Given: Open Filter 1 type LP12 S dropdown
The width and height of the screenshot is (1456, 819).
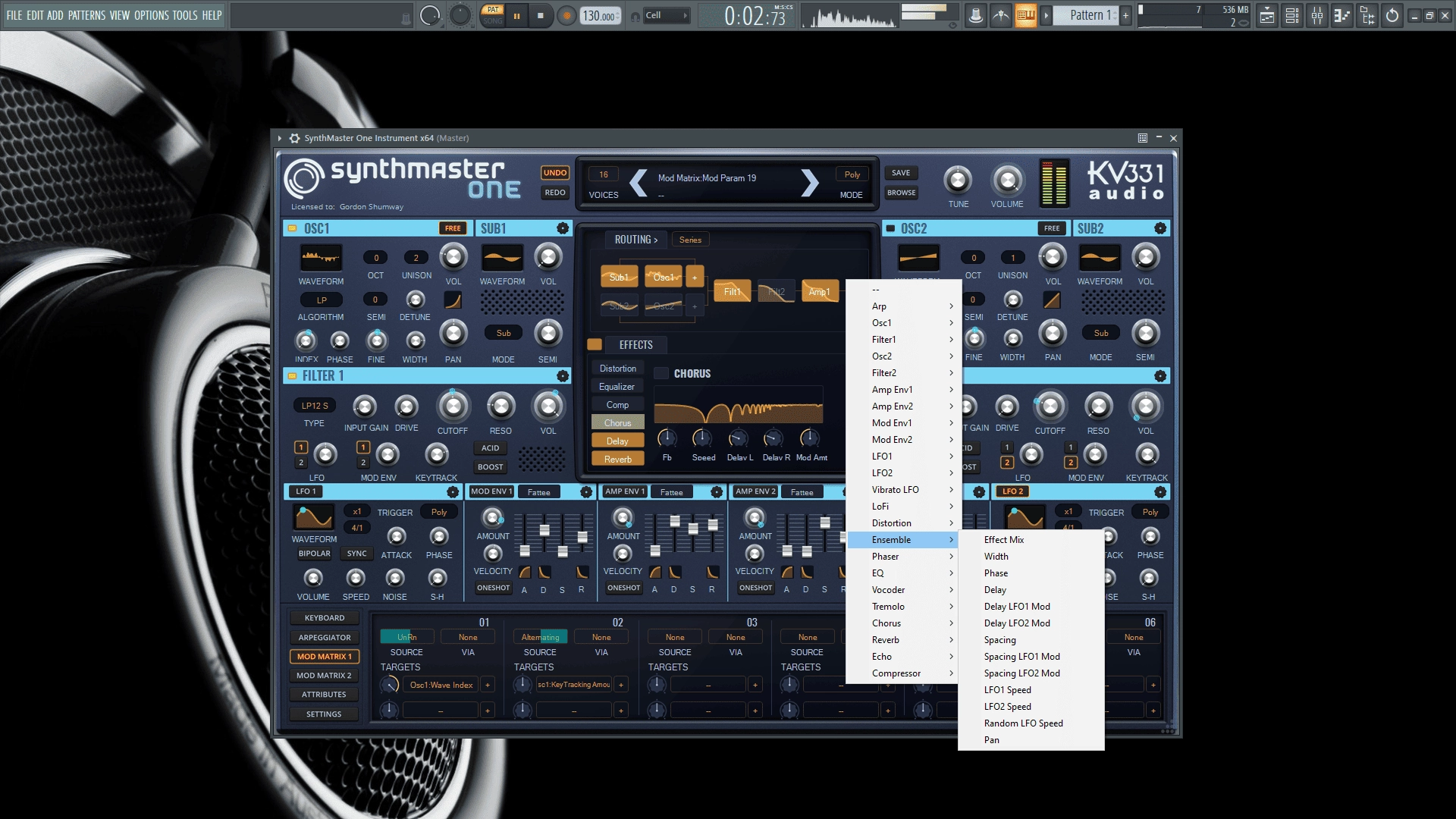Looking at the screenshot, I should (x=315, y=406).
